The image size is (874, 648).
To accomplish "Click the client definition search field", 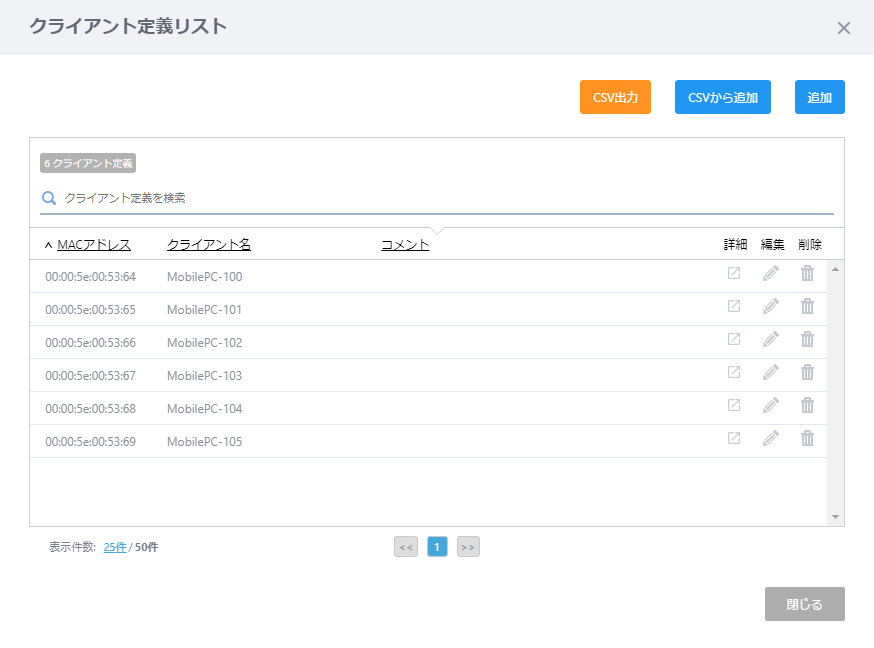I will (440, 198).
